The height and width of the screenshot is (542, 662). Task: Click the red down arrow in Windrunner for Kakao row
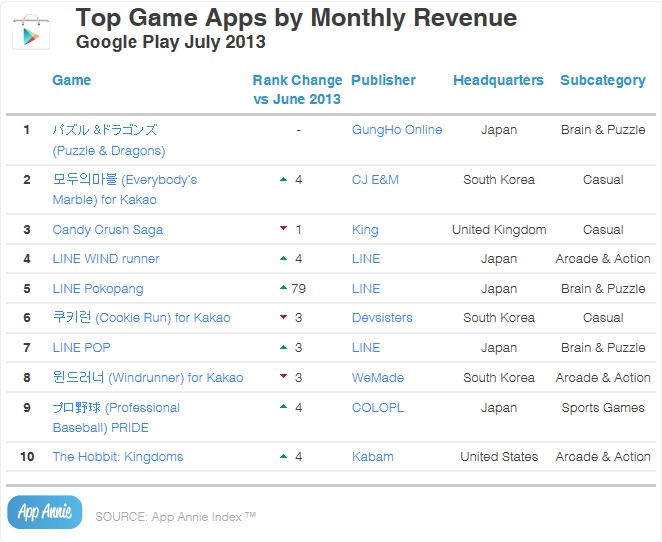[284, 378]
